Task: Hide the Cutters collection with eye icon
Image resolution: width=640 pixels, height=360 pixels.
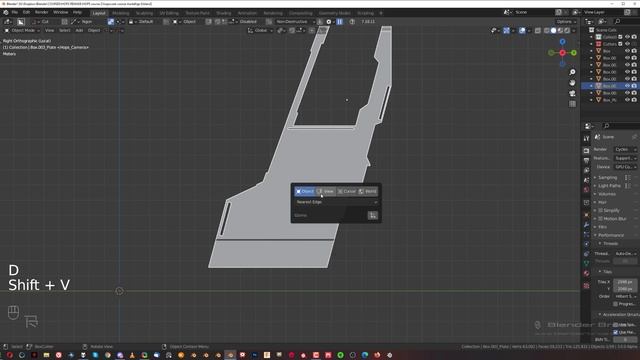Action: [627, 44]
